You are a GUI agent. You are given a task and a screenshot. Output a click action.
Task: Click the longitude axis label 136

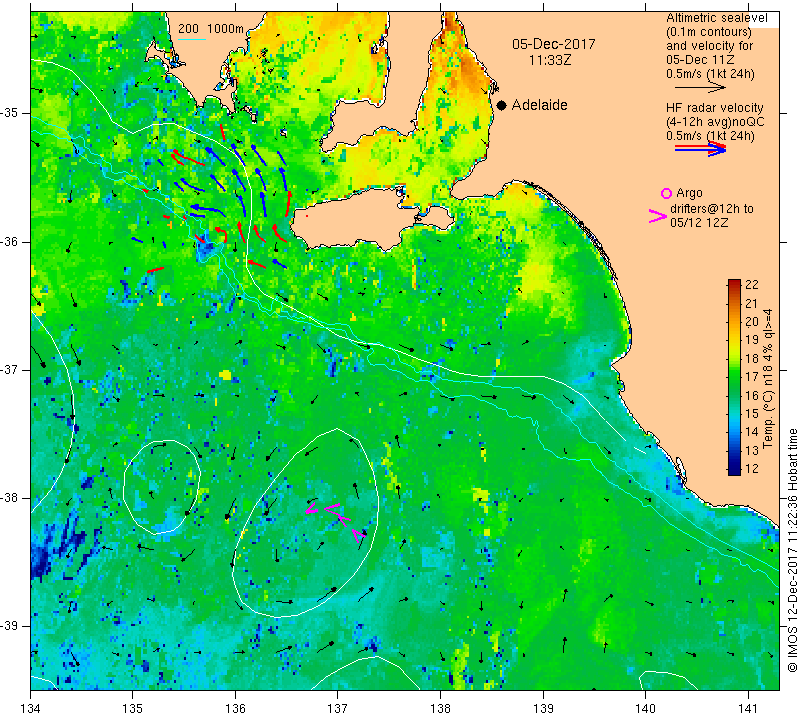(235, 709)
